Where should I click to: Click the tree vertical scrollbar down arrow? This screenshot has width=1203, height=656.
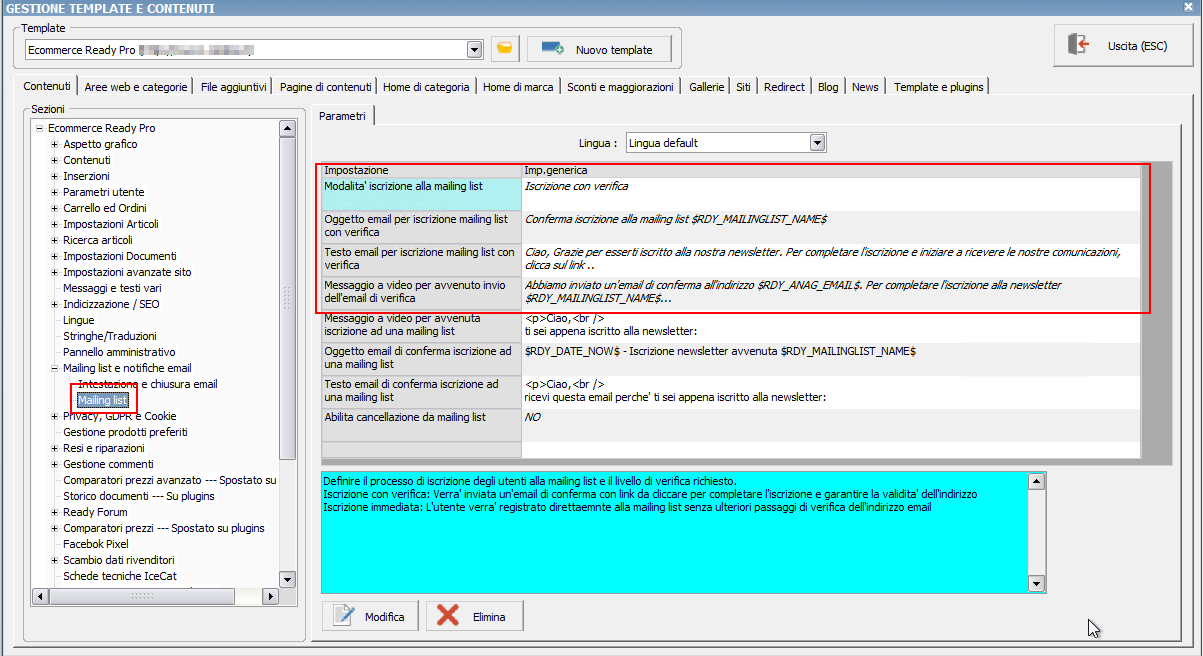tap(288, 579)
